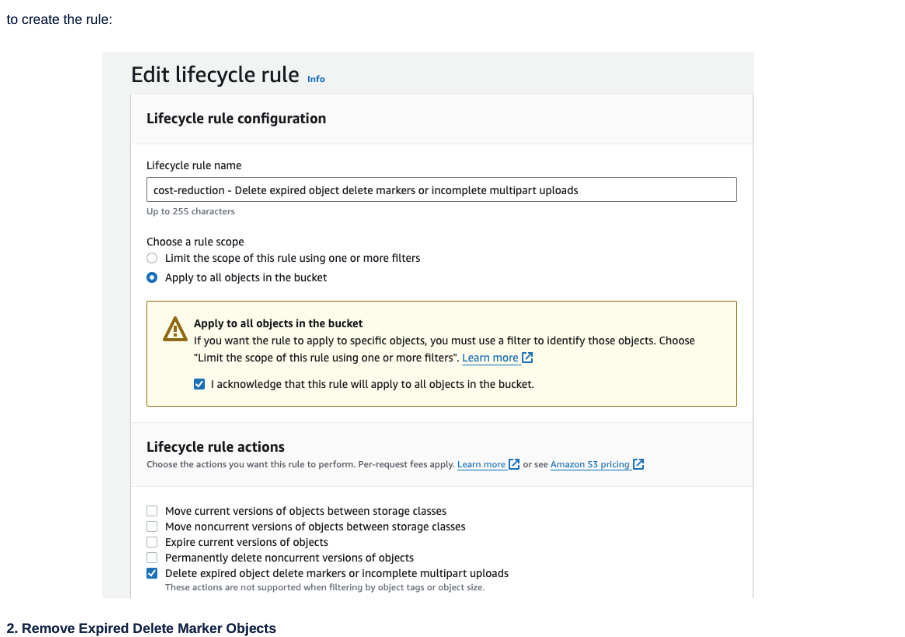Click the external link icon after Learn more under actions
This screenshot has width=905, height=637.
click(x=516, y=464)
